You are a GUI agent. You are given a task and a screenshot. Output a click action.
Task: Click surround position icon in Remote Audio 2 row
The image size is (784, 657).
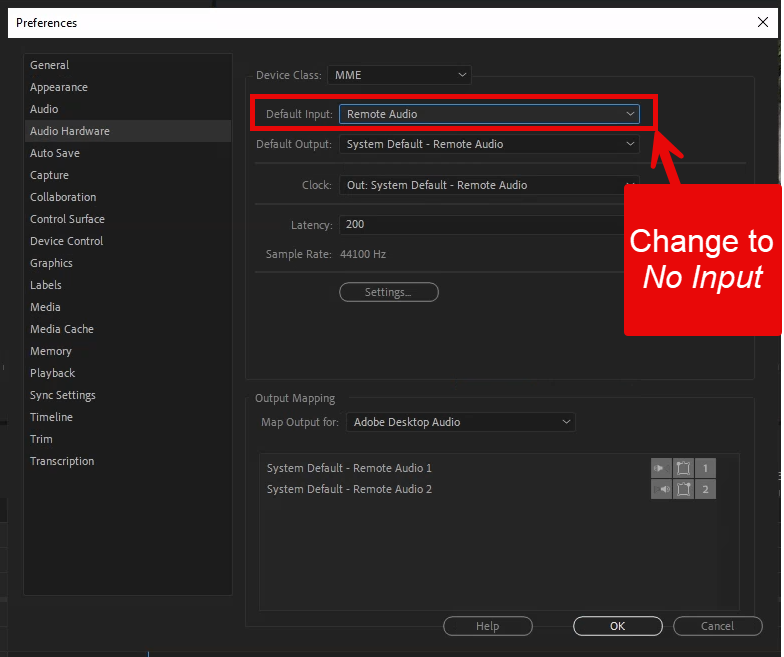tap(683, 489)
